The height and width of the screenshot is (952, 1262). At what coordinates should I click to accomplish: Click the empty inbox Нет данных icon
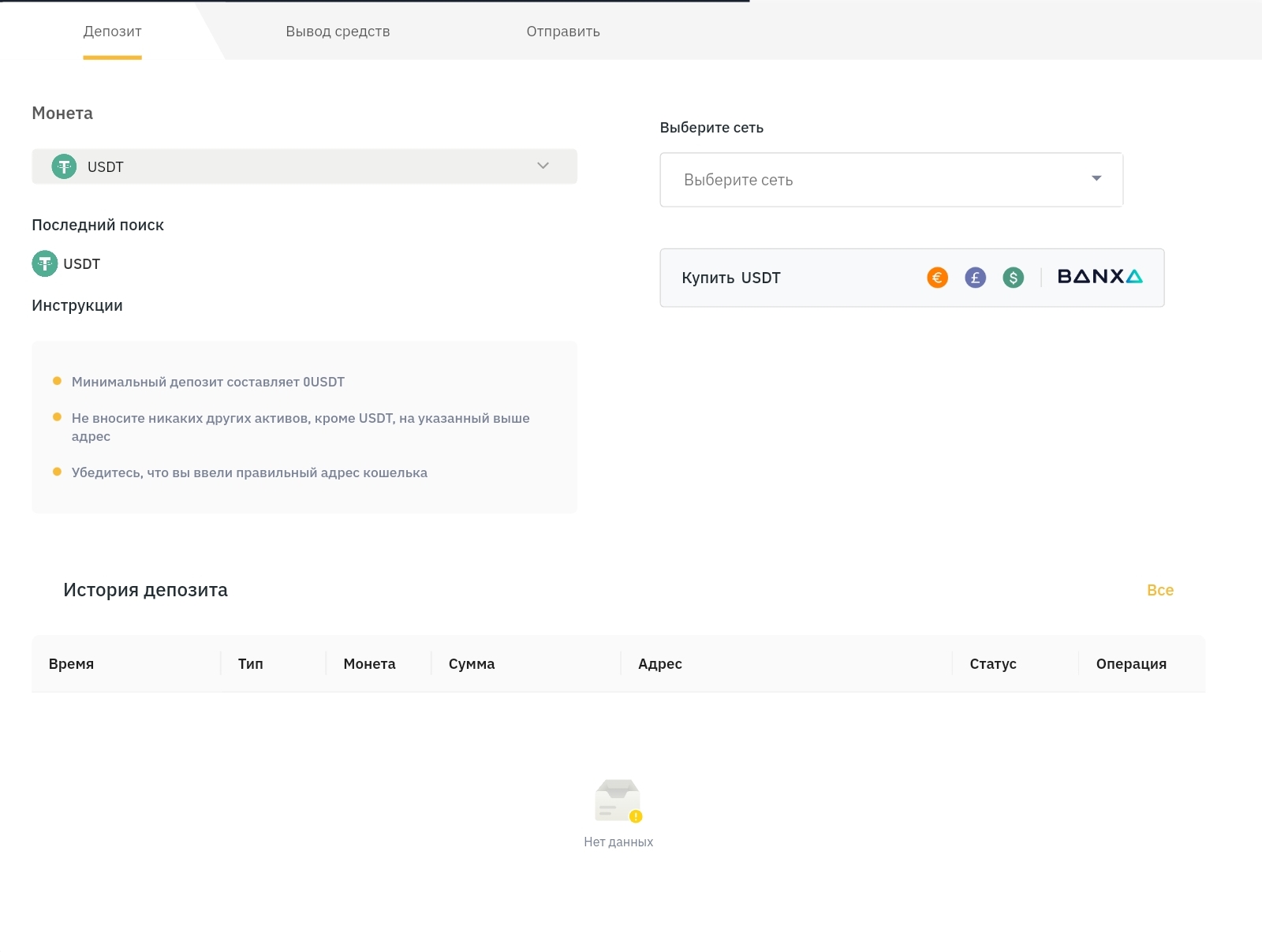(x=618, y=801)
